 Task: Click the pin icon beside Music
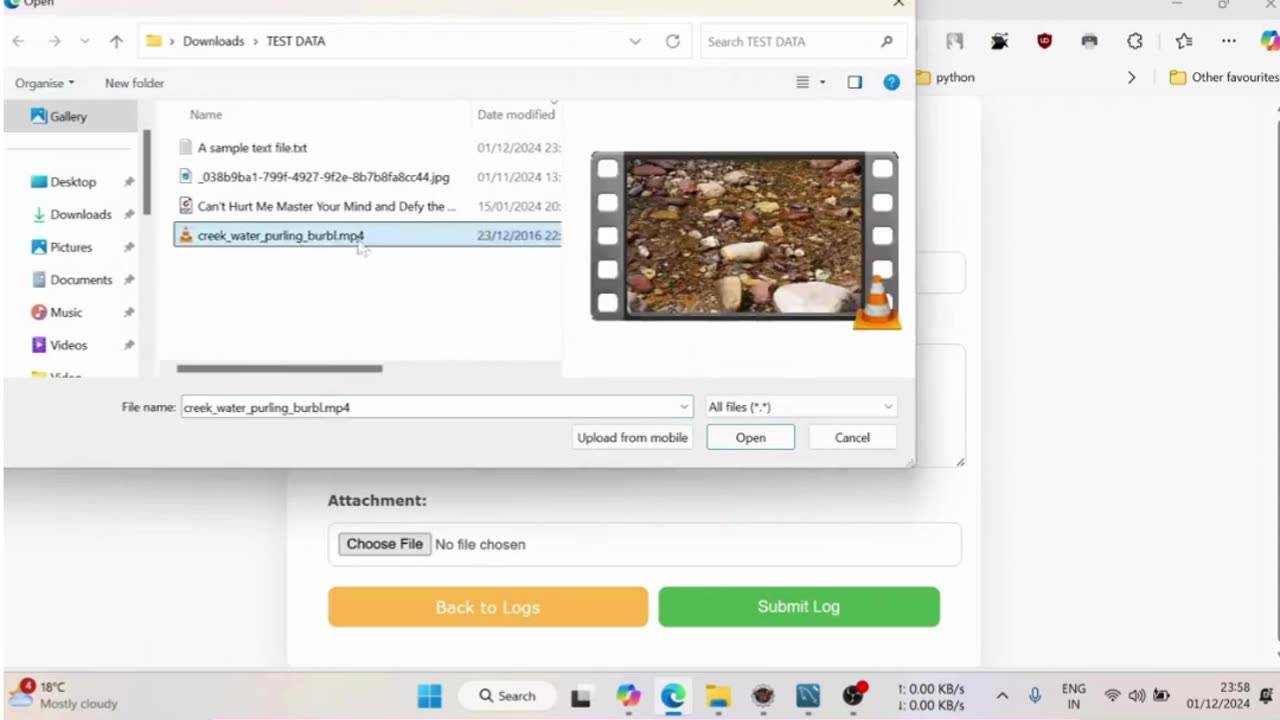[x=129, y=312]
